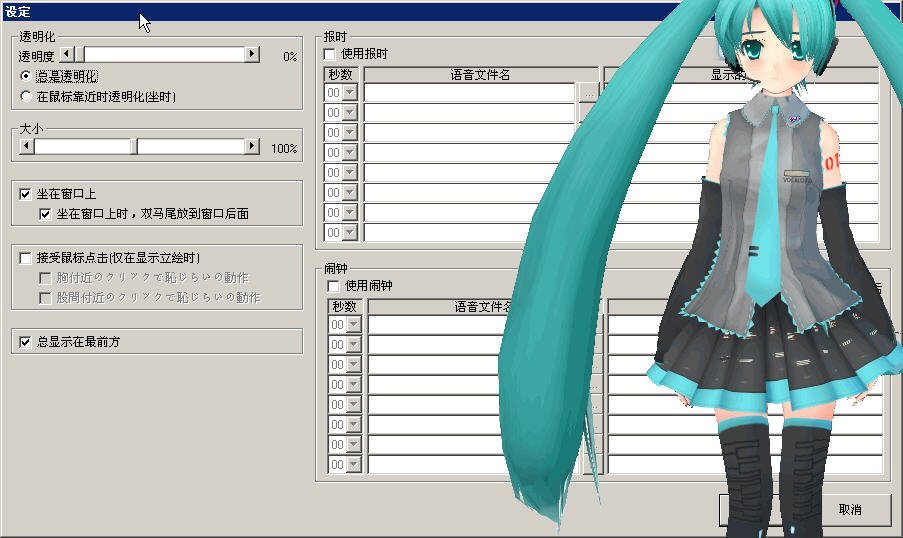Click first 语音文件名 field in 报时 group
This screenshot has width=903, height=538.
click(469, 93)
